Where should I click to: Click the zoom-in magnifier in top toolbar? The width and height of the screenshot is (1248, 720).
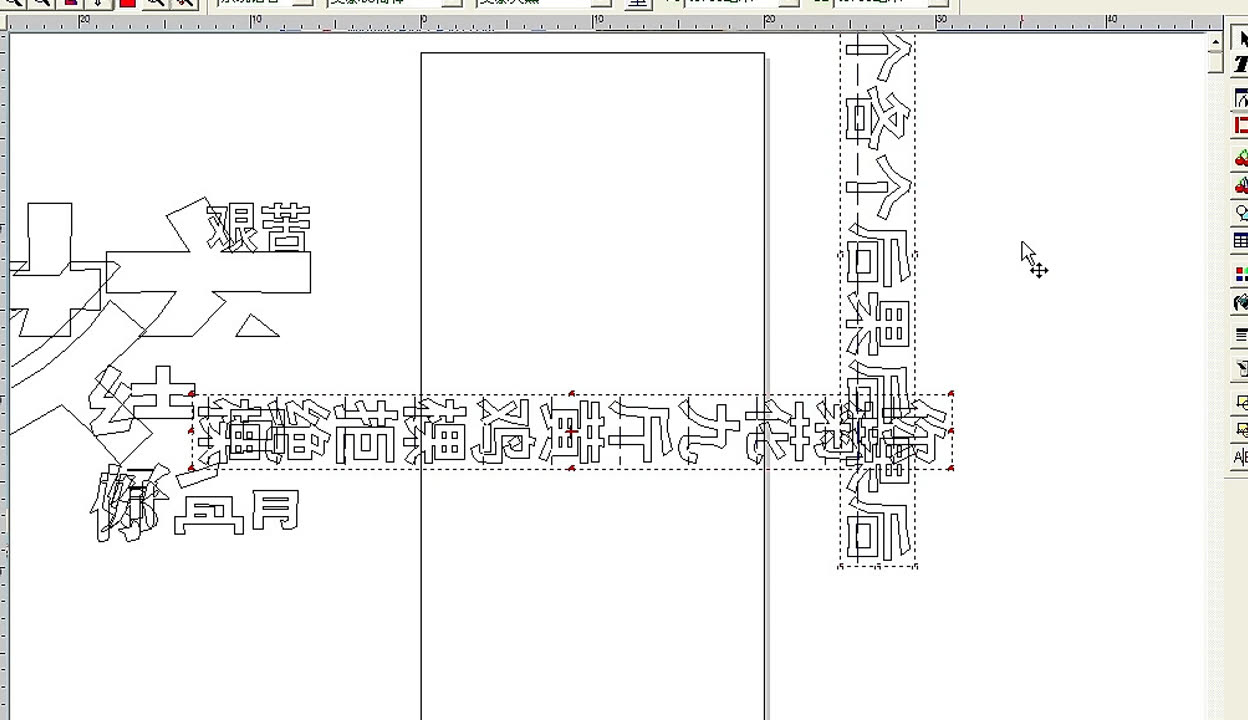pos(14,3)
